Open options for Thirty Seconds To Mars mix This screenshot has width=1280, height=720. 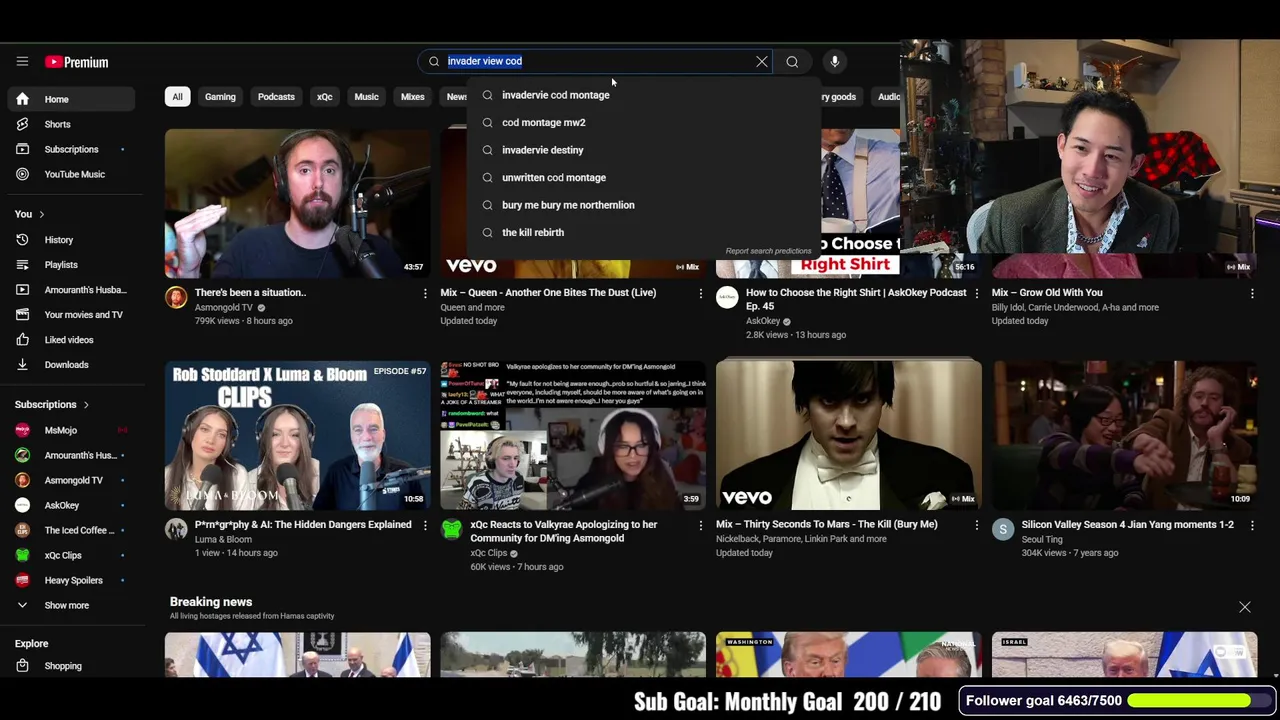tap(977, 525)
